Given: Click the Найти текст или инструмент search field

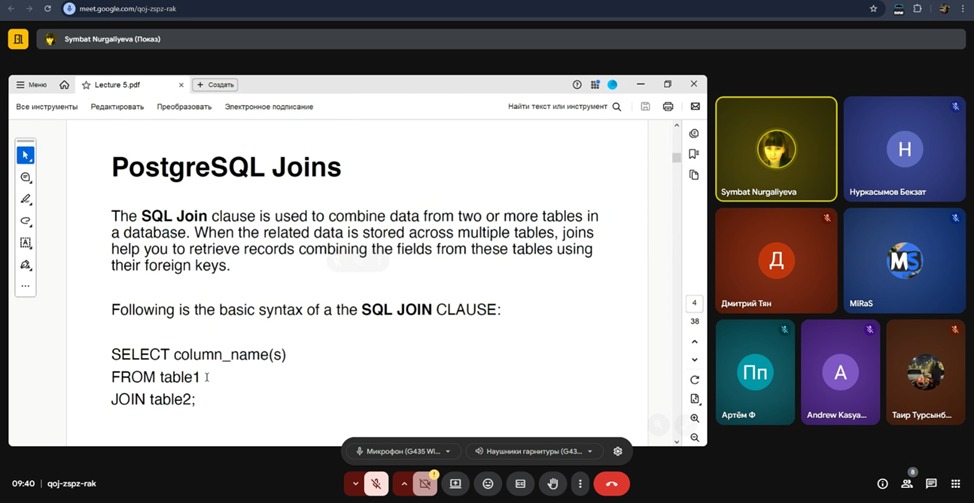Looking at the screenshot, I should coord(564,106).
